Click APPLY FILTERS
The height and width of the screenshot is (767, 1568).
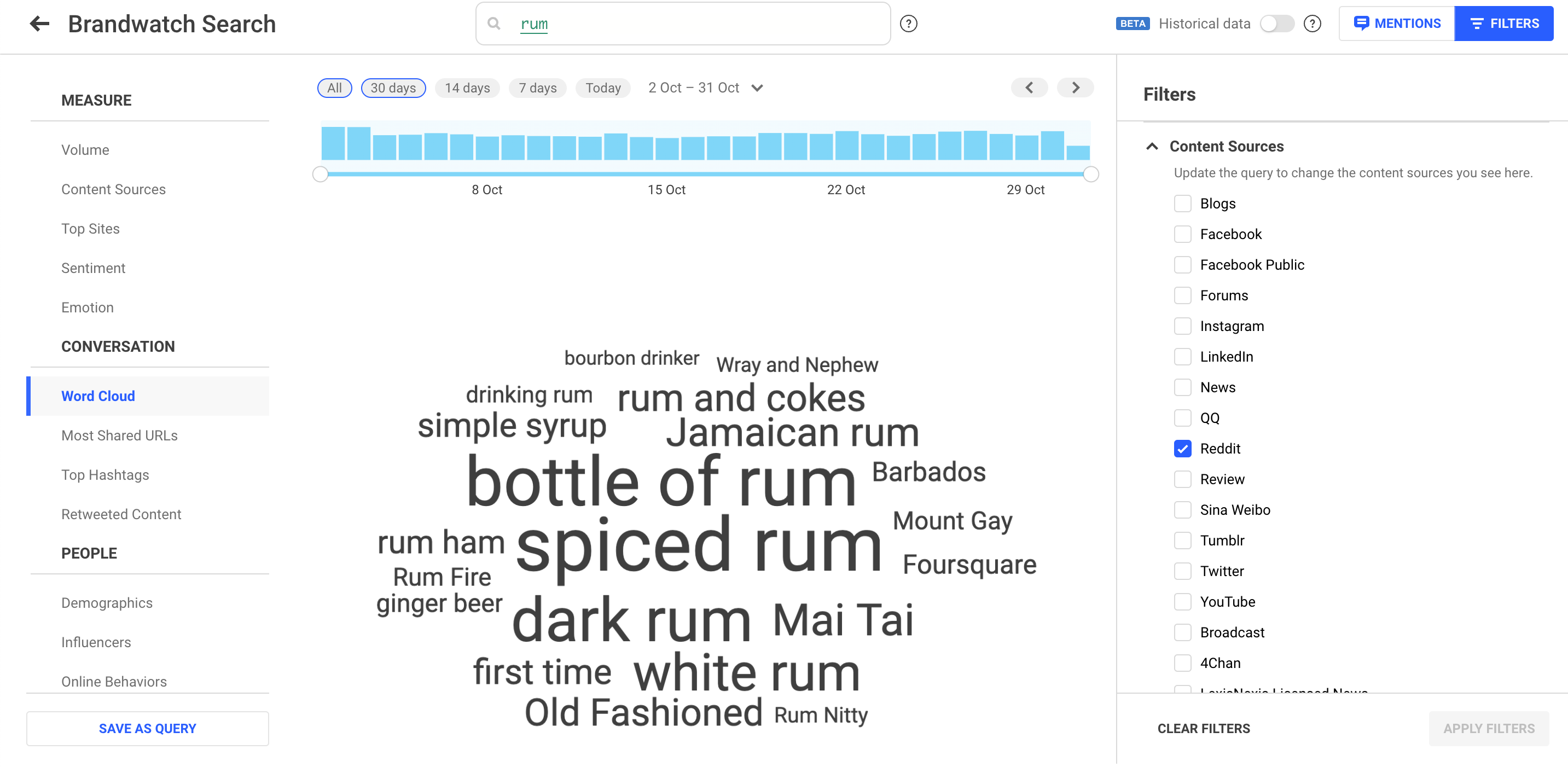coord(1488,729)
